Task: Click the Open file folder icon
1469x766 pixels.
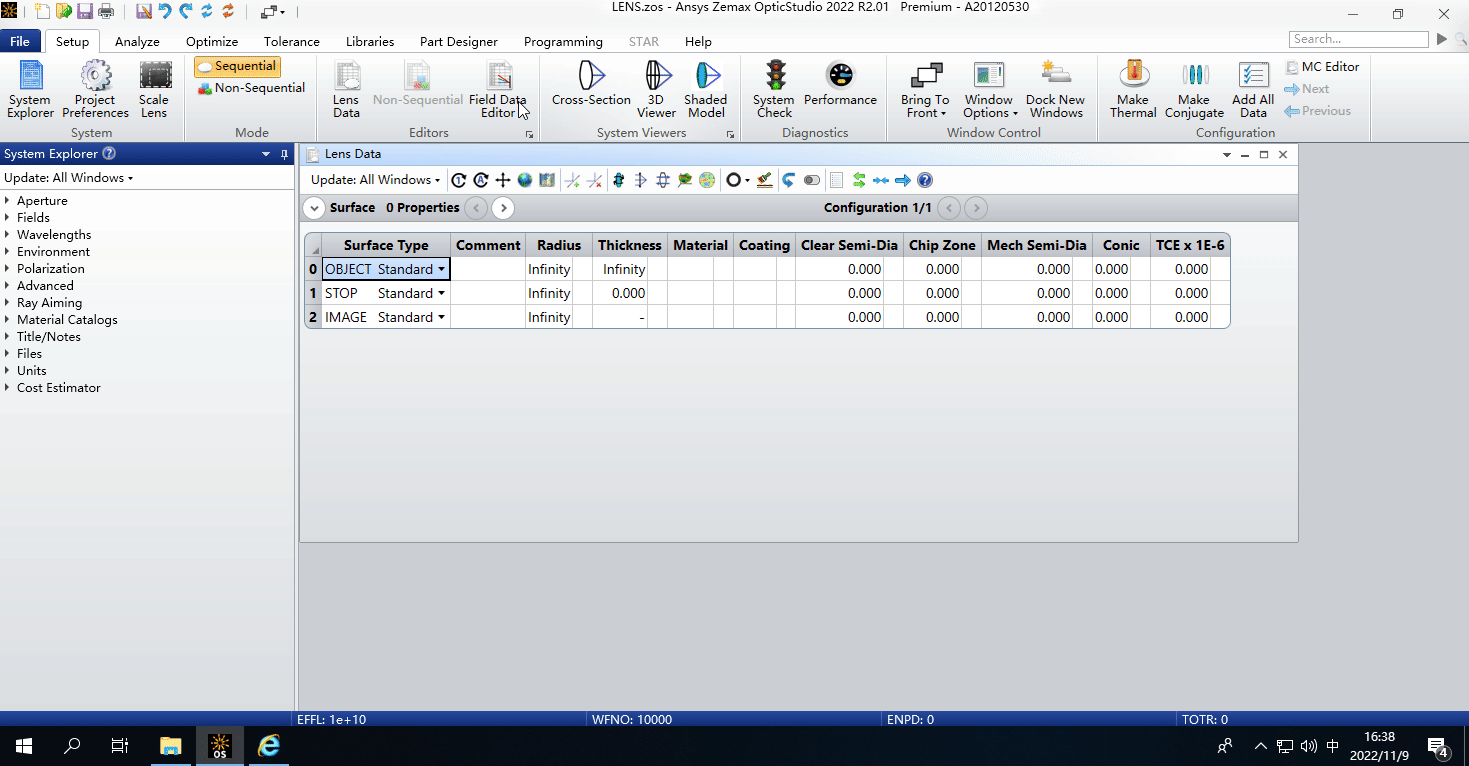Action: pos(63,12)
